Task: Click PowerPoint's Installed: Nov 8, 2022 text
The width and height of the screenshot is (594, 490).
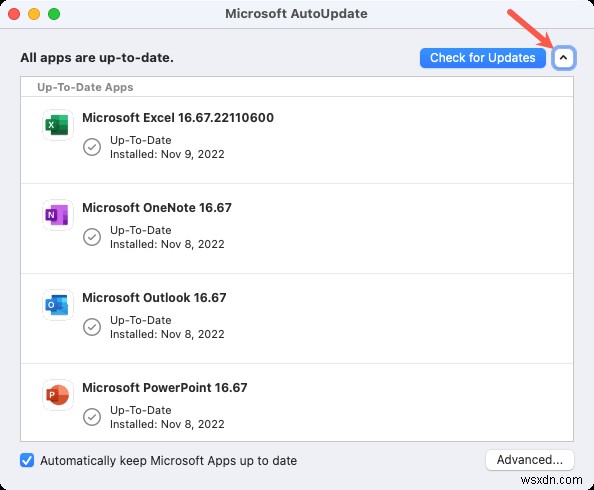Action: (x=167, y=424)
